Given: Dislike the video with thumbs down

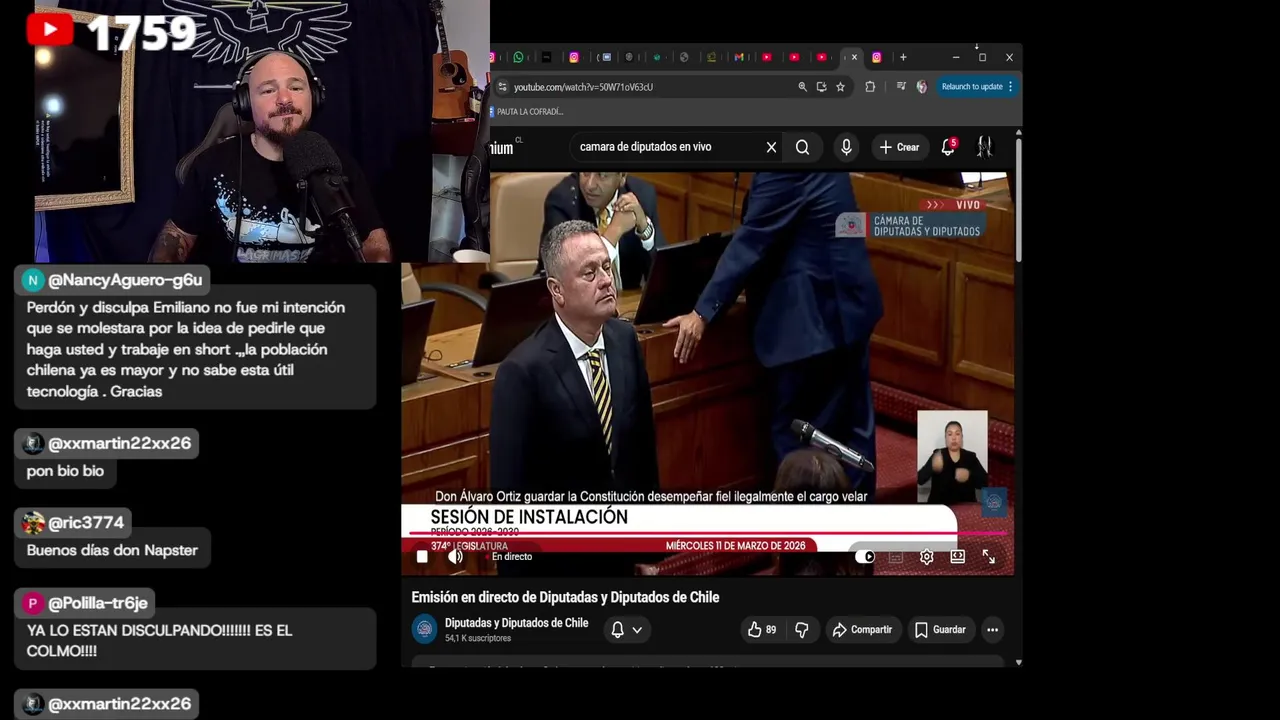Looking at the screenshot, I should point(801,630).
